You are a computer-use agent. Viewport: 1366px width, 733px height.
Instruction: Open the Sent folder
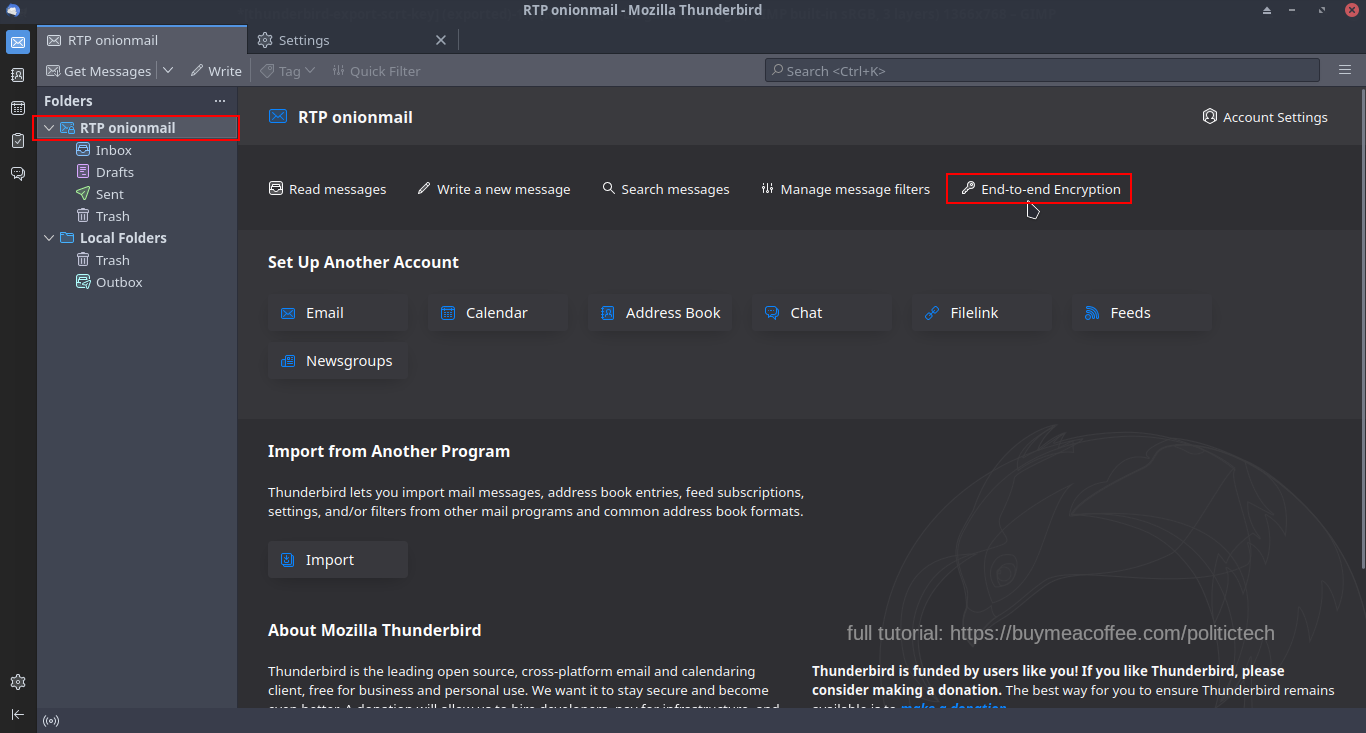(x=137, y=194)
